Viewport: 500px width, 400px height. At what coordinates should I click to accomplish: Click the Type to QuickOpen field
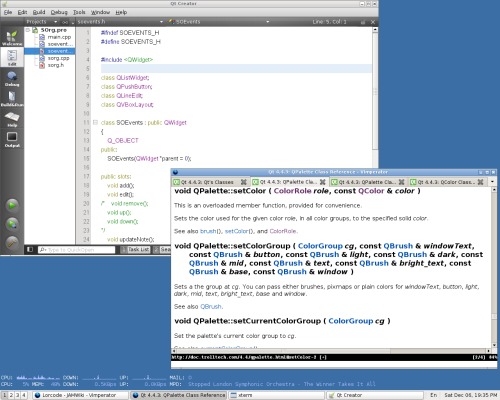pos(76,250)
